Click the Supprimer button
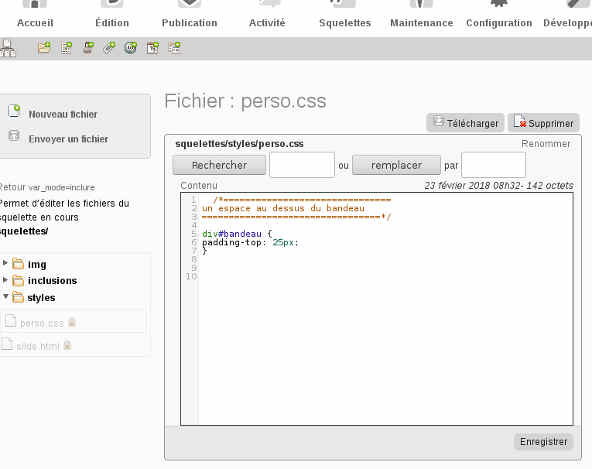The width and height of the screenshot is (592, 469). coord(543,123)
